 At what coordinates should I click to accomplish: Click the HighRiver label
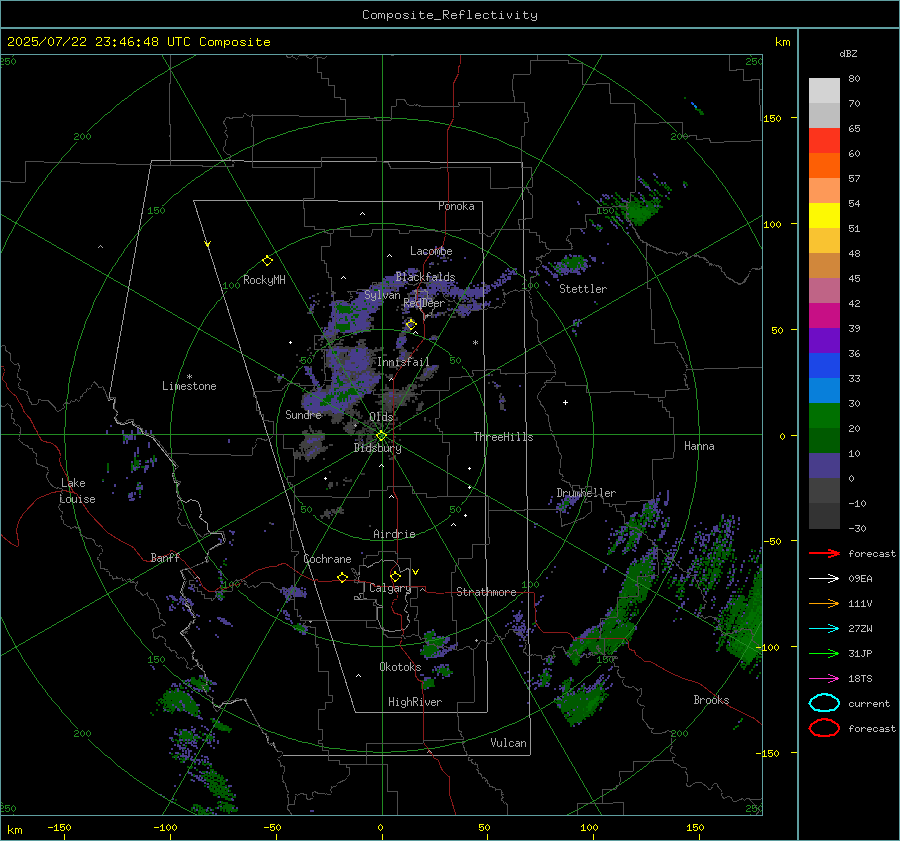coord(415,702)
